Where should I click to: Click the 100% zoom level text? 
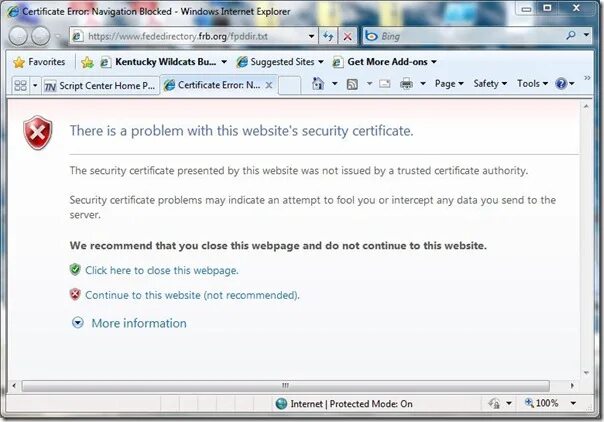(547, 403)
